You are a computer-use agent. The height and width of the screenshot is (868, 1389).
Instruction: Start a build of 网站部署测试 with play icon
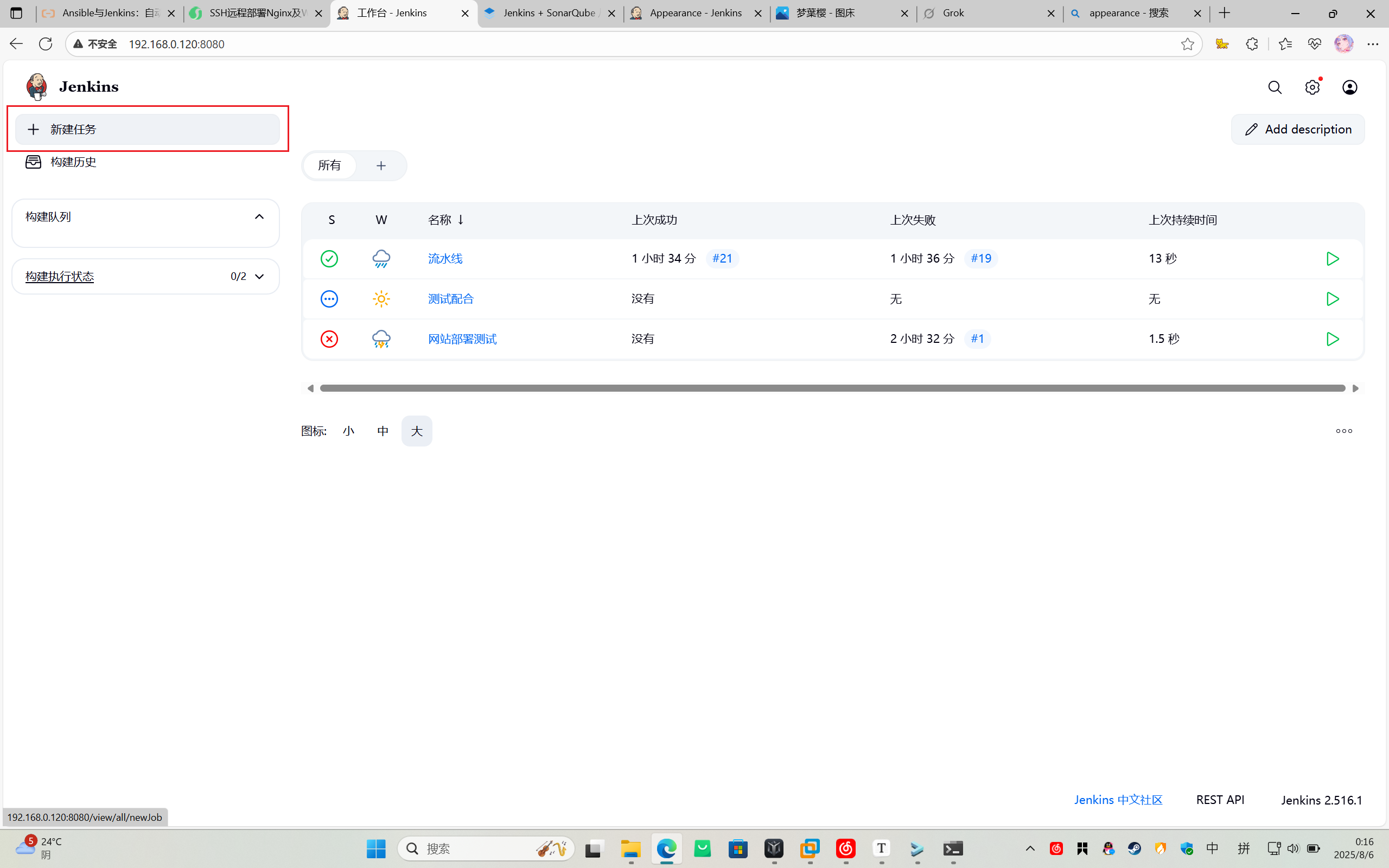point(1333,339)
